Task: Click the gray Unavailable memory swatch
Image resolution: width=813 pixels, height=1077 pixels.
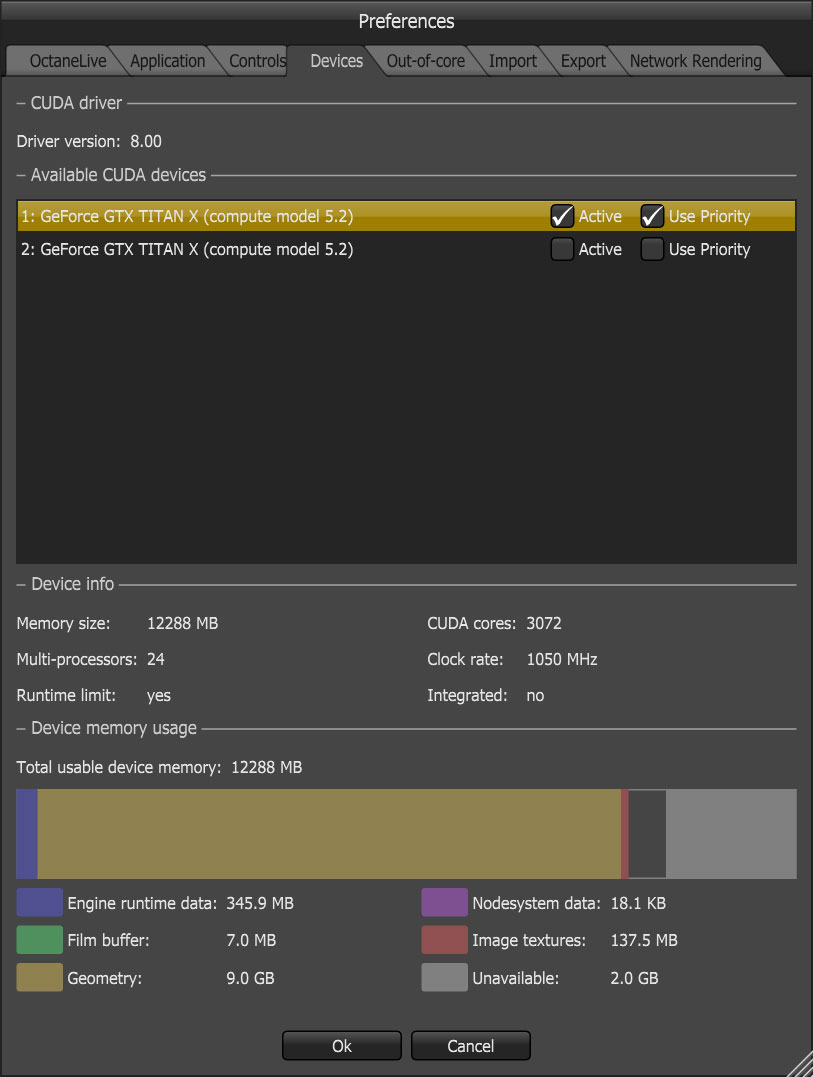Action: [x=444, y=978]
